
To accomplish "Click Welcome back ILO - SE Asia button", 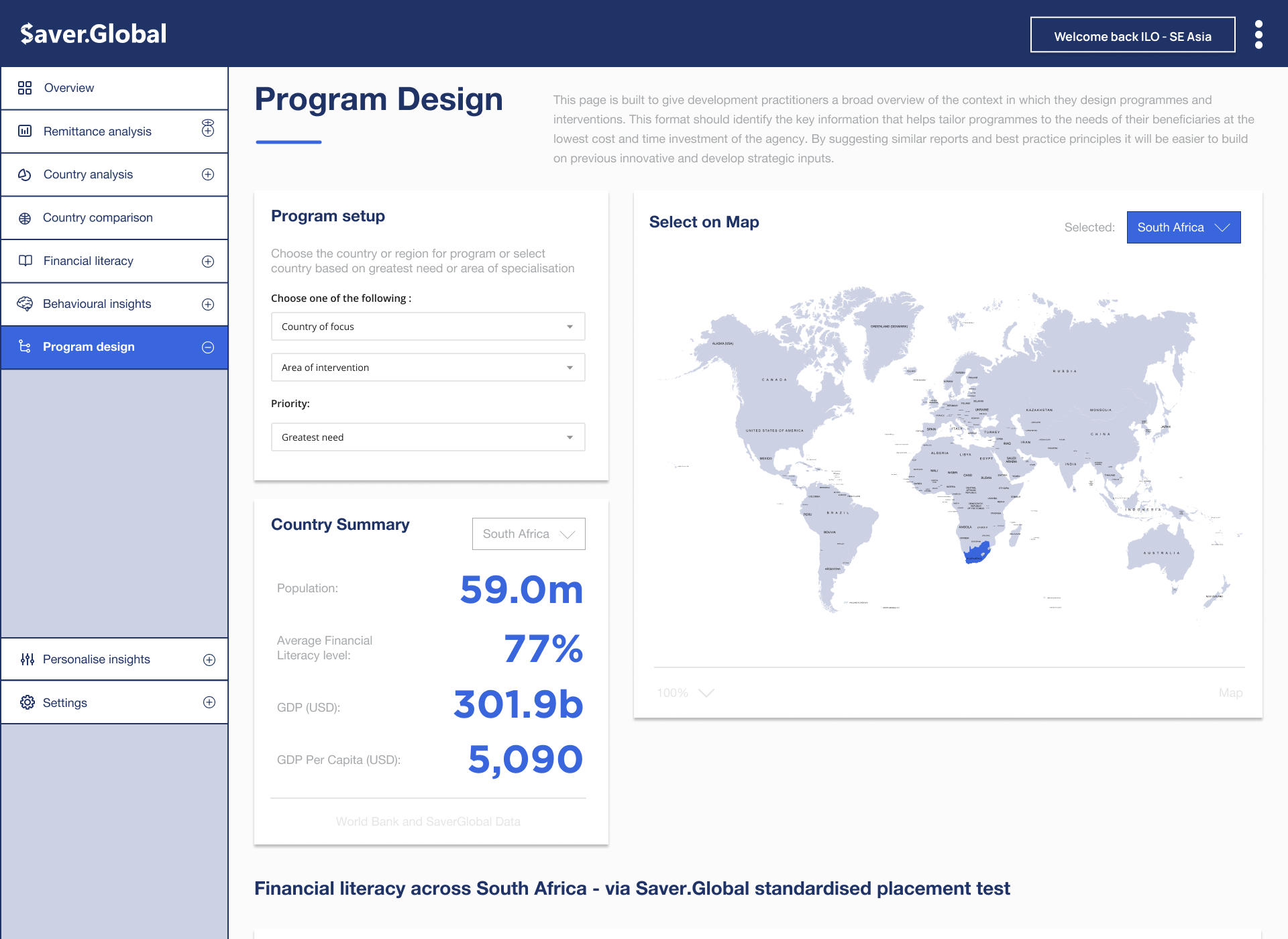I will pos(1132,36).
